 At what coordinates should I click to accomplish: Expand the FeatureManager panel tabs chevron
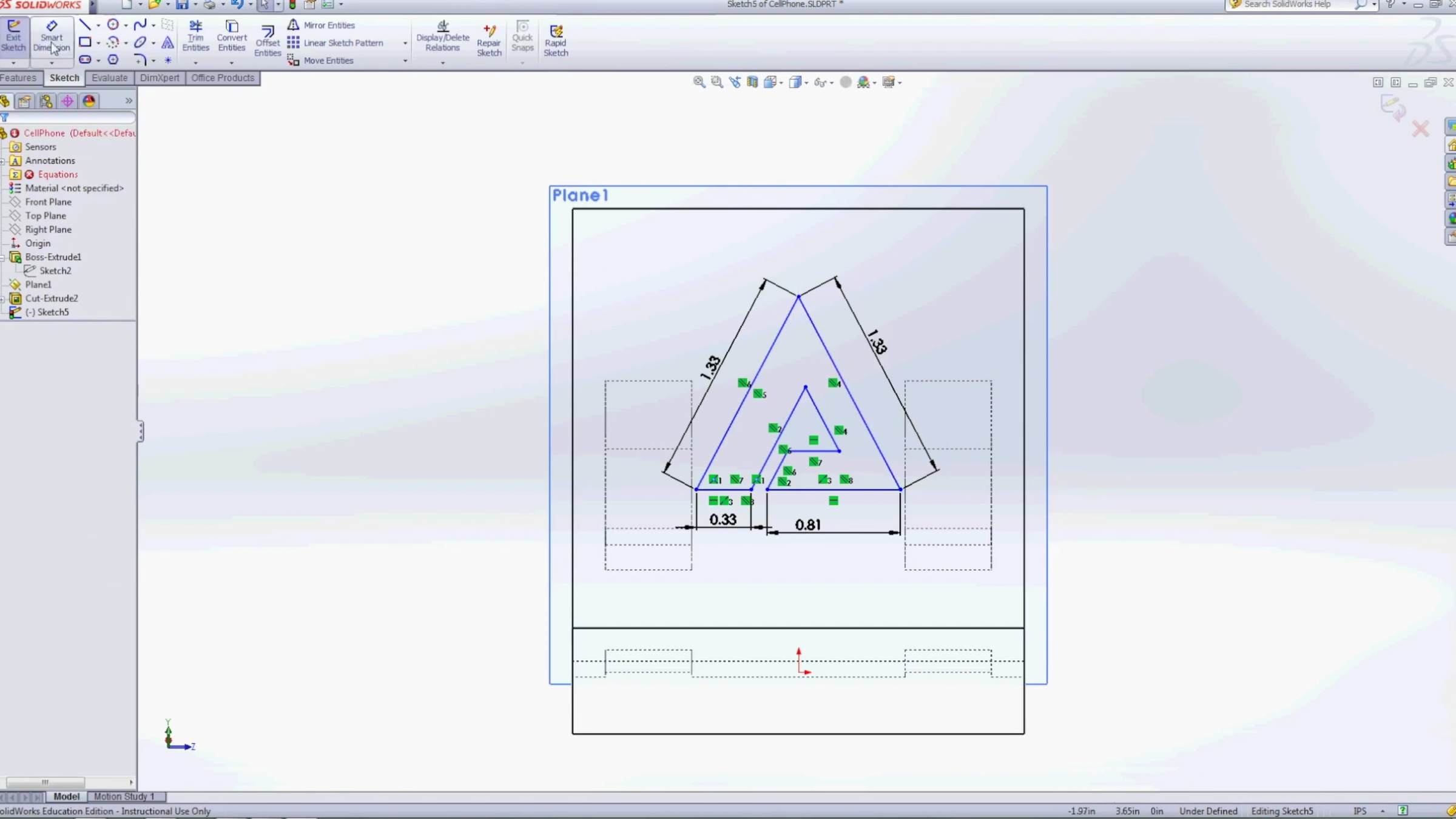128,101
